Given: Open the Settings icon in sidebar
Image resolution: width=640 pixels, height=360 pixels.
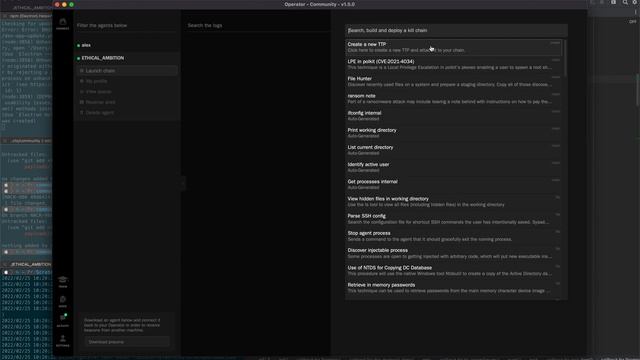Looking at the screenshot, I should [62, 341].
